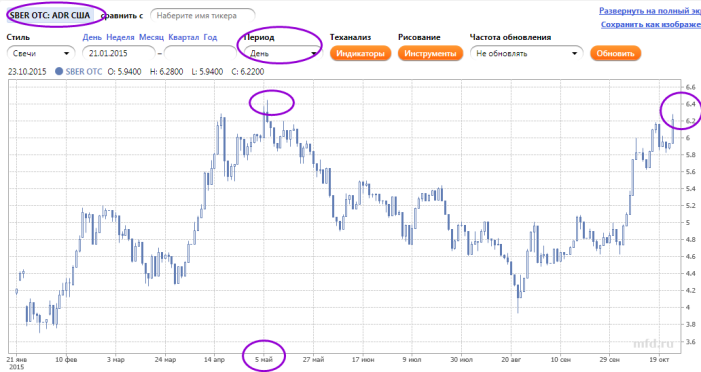Select the 5 price axis label

tap(688, 223)
